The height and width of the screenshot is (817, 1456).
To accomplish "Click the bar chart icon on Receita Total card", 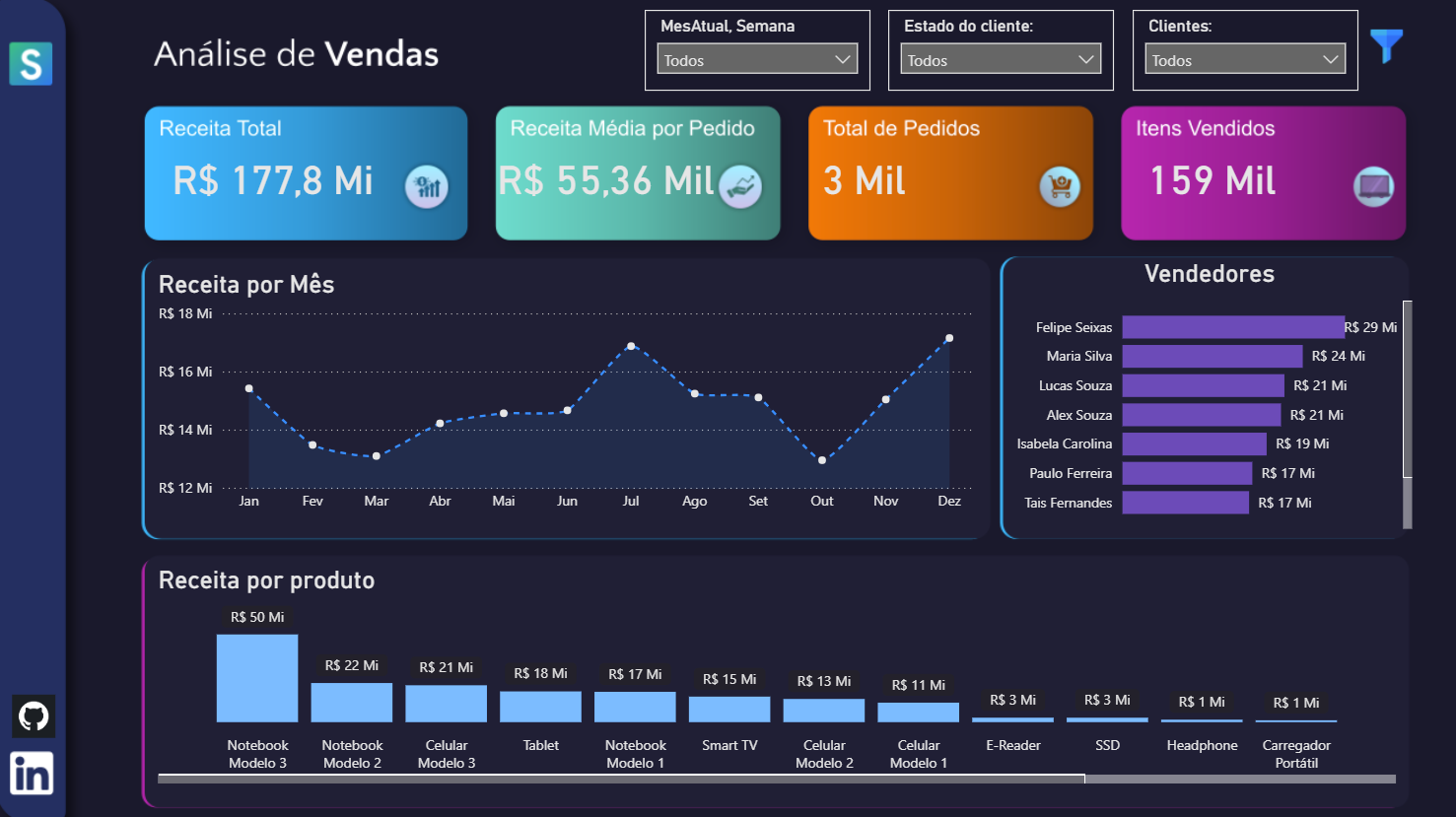I will [x=426, y=185].
